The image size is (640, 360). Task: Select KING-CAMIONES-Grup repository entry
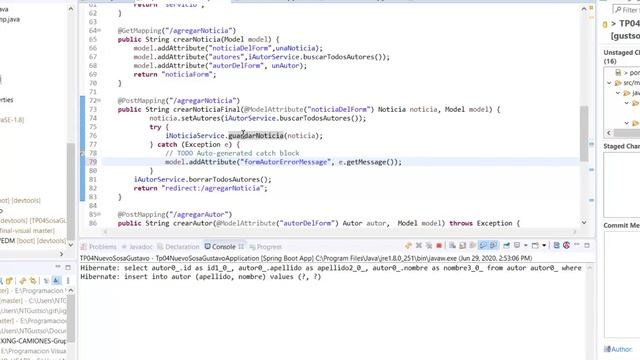point(33,341)
